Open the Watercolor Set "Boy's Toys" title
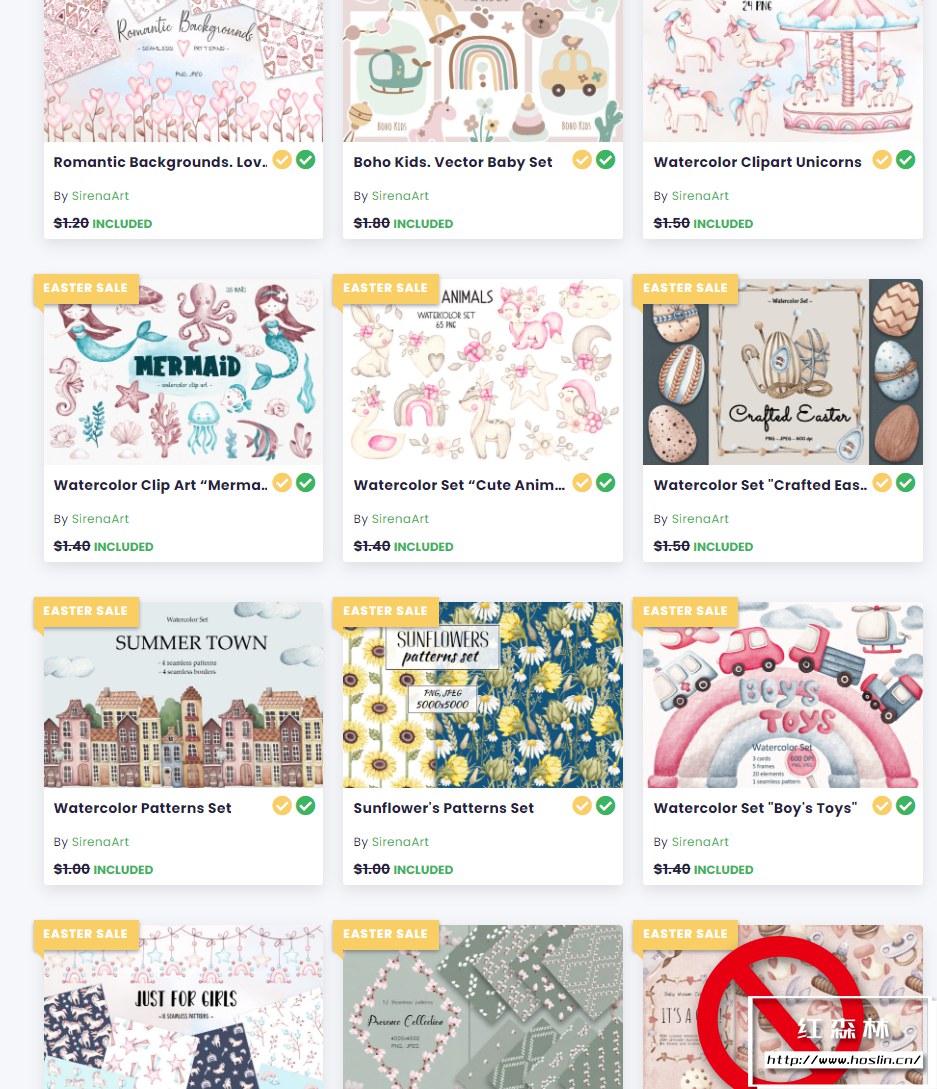 coord(755,808)
